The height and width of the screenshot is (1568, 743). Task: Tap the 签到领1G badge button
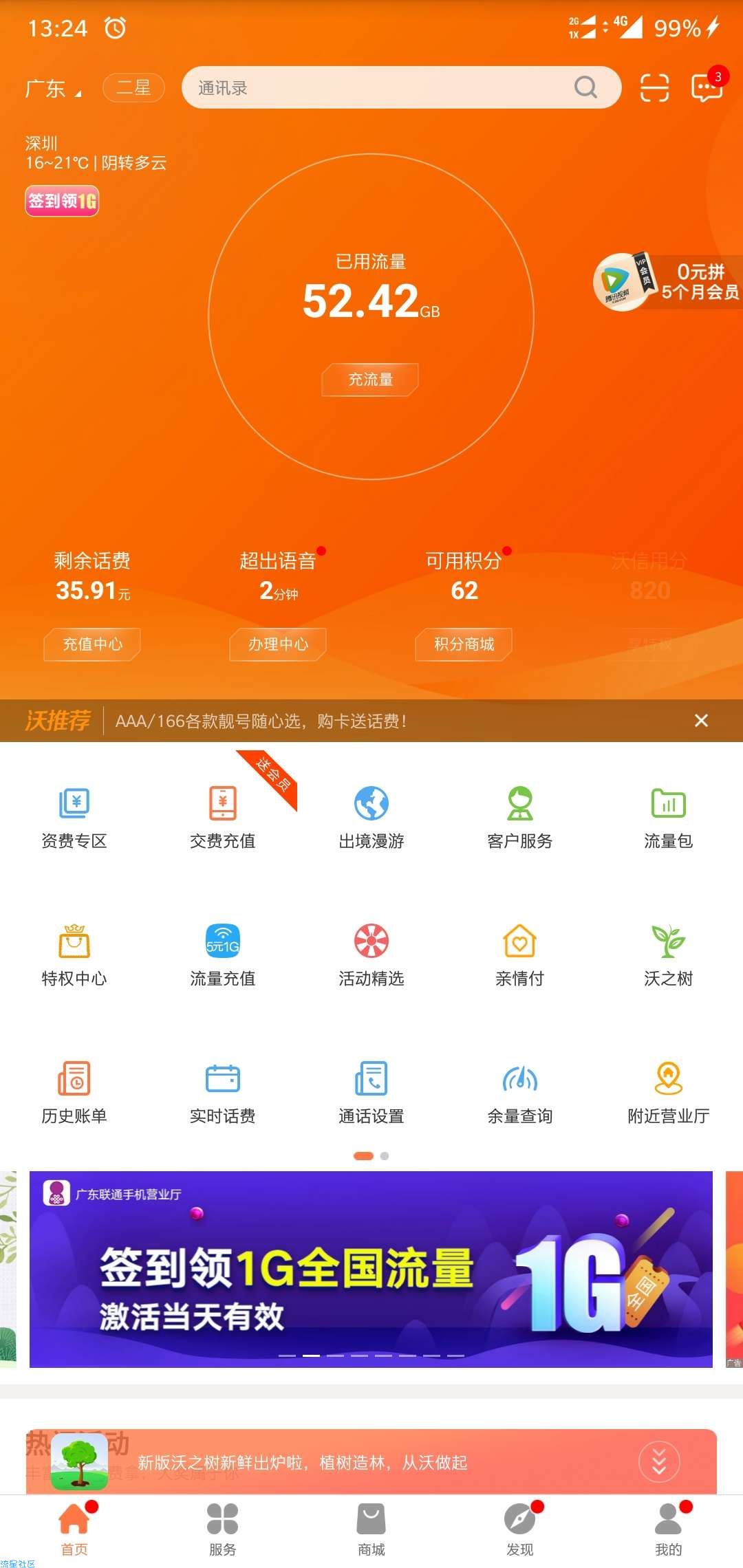tap(62, 201)
